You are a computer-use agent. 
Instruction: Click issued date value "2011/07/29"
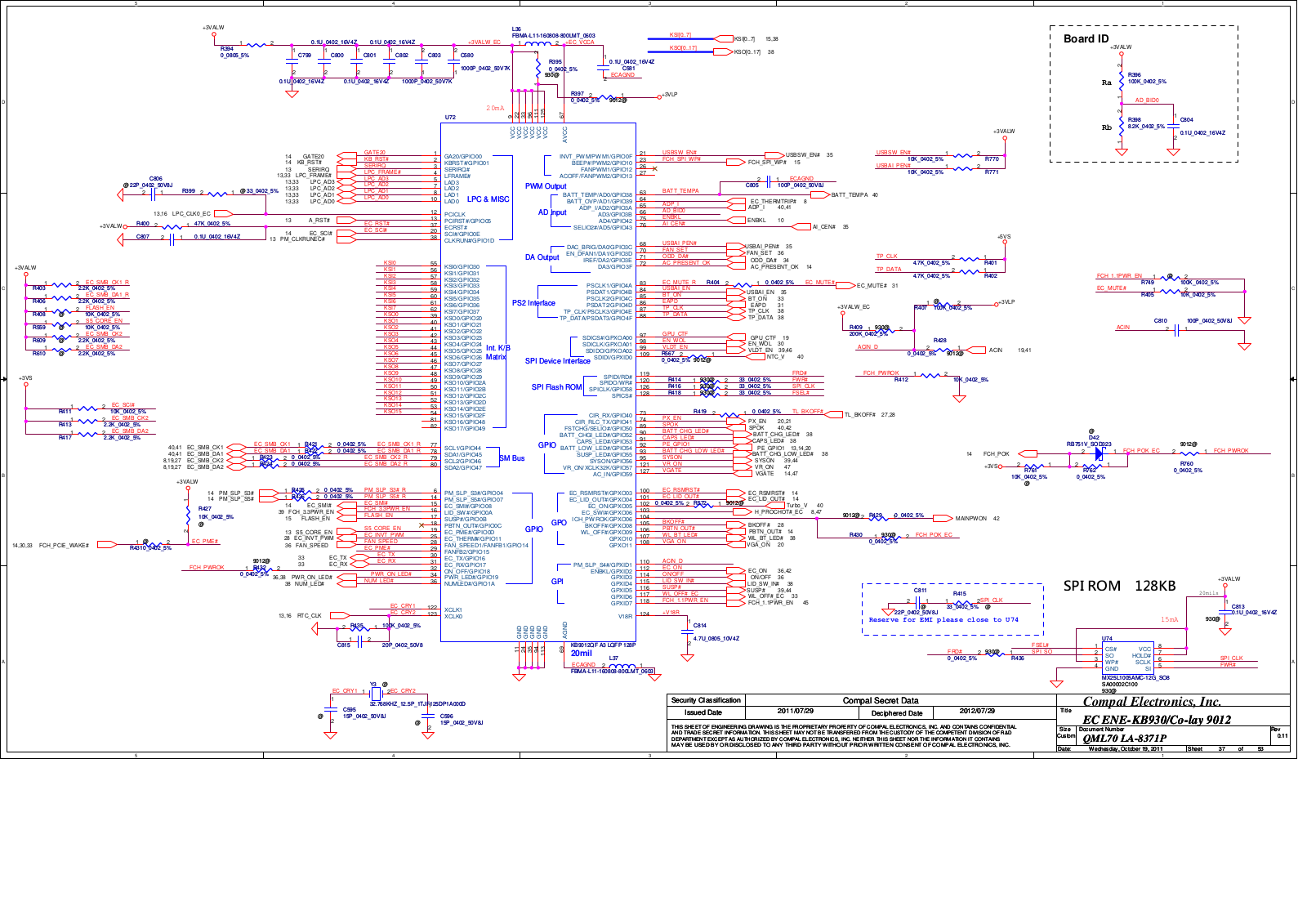coord(795,711)
